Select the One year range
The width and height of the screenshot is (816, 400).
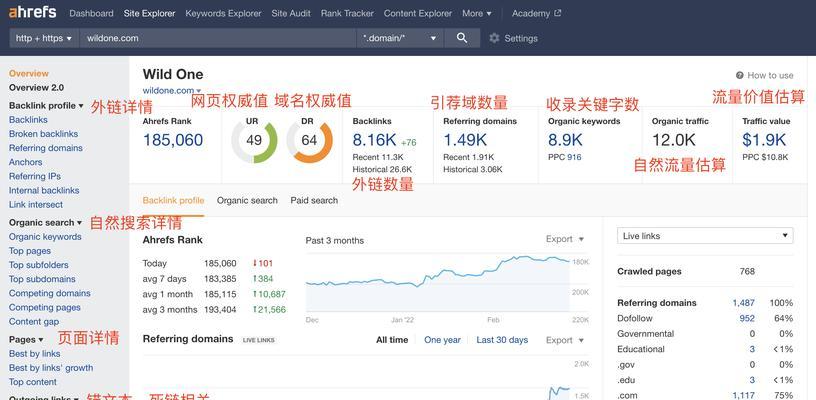tap(442, 340)
